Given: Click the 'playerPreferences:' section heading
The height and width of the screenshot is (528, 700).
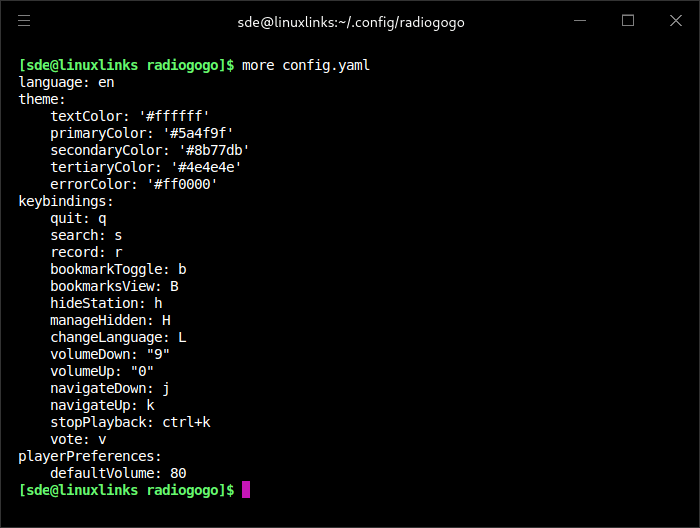Looking at the screenshot, I should pos(90,456).
